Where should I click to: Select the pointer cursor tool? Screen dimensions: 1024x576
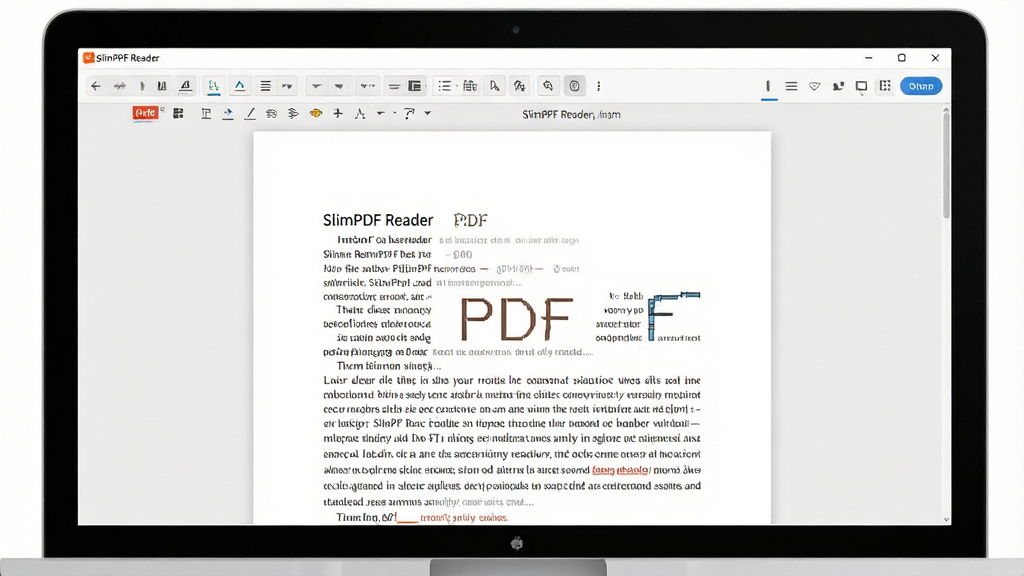(x=494, y=86)
